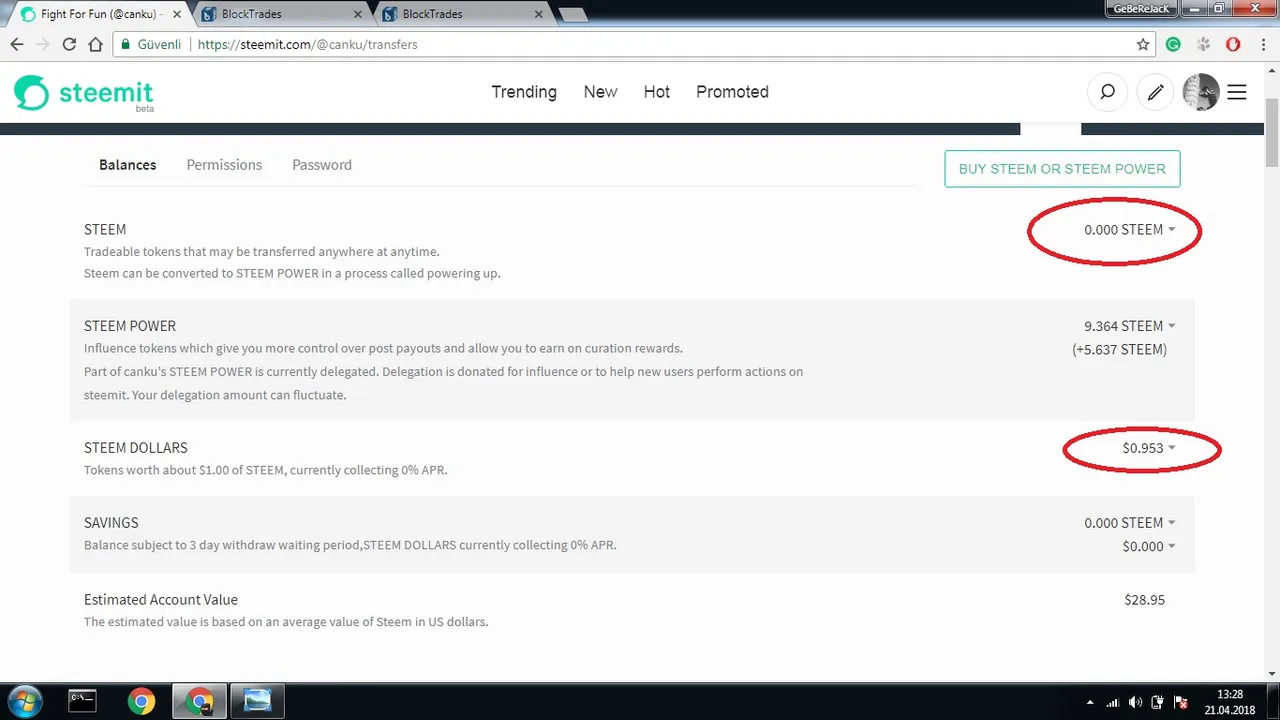Viewport: 1280px width, 720px height.
Task: Go back with the browser back arrow
Action: pos(17,45)
